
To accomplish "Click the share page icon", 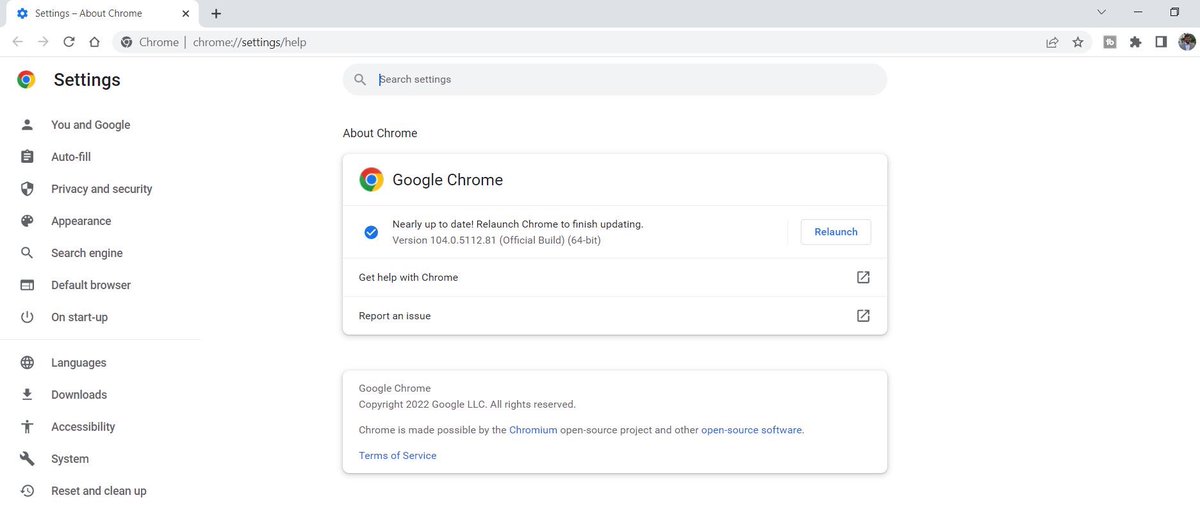I will 1052,42.
